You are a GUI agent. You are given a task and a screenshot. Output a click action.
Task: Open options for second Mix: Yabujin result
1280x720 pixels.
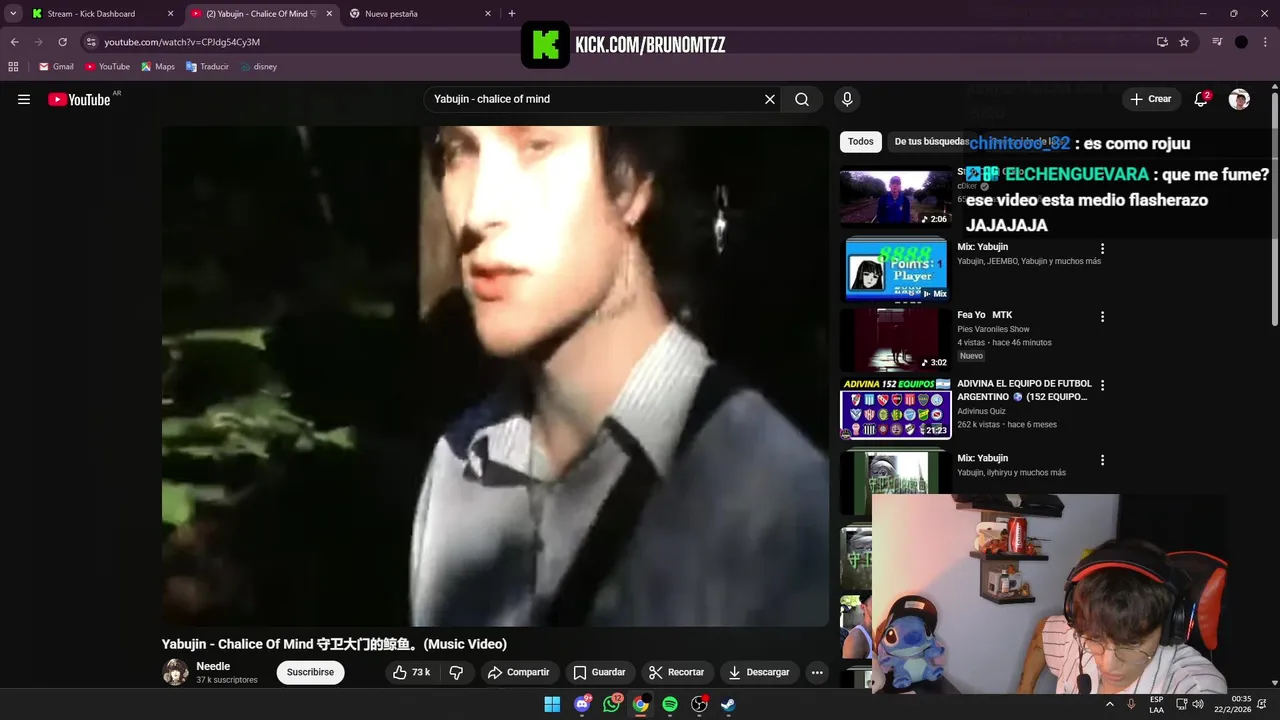tap(1102, 460)
